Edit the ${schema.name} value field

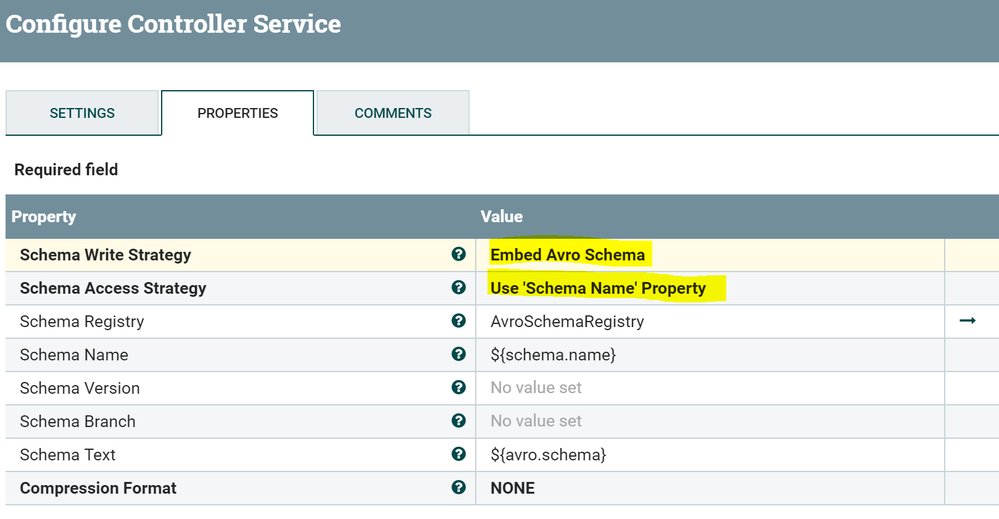553,355
